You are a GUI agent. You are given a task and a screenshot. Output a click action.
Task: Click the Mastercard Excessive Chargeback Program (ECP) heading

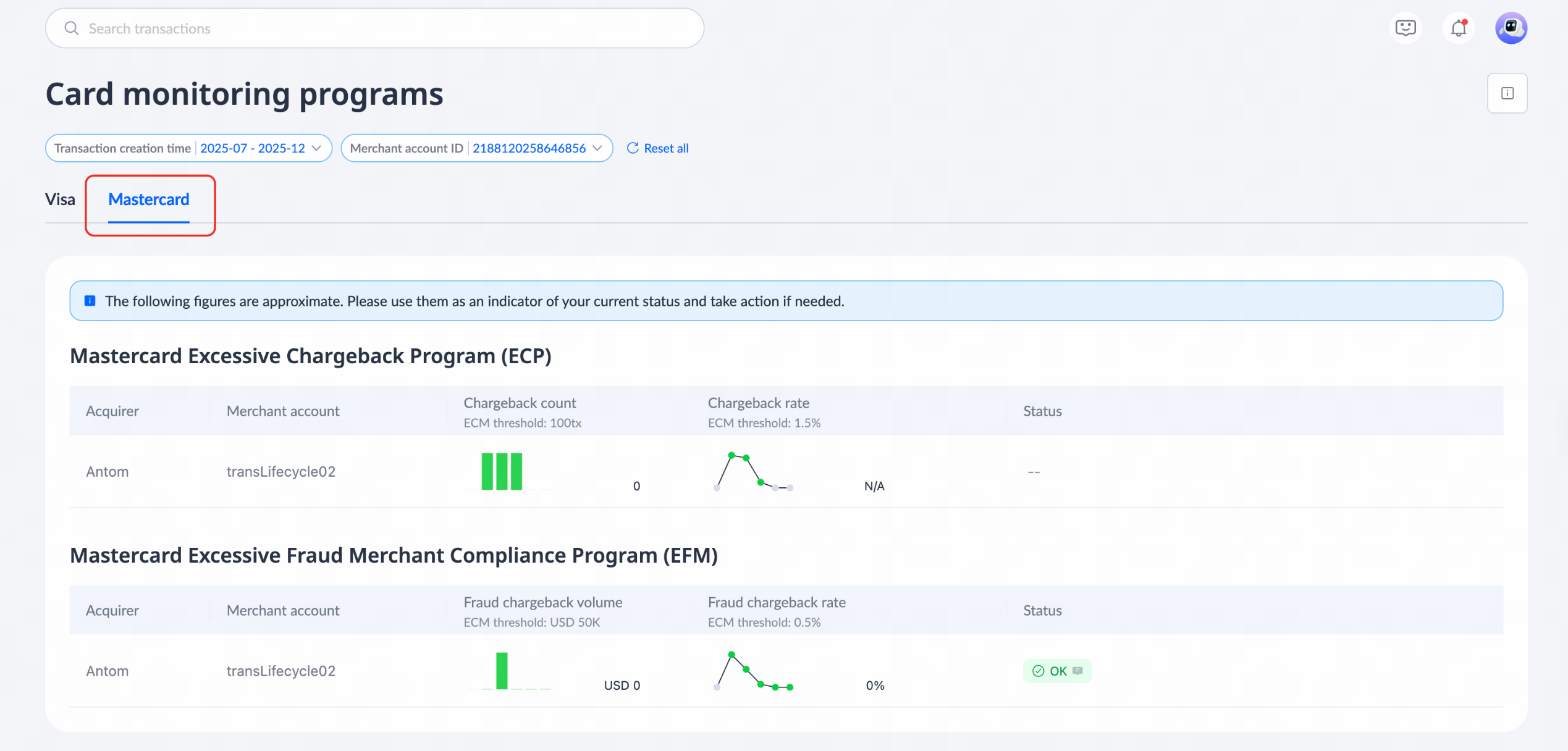tap(311, 356)
